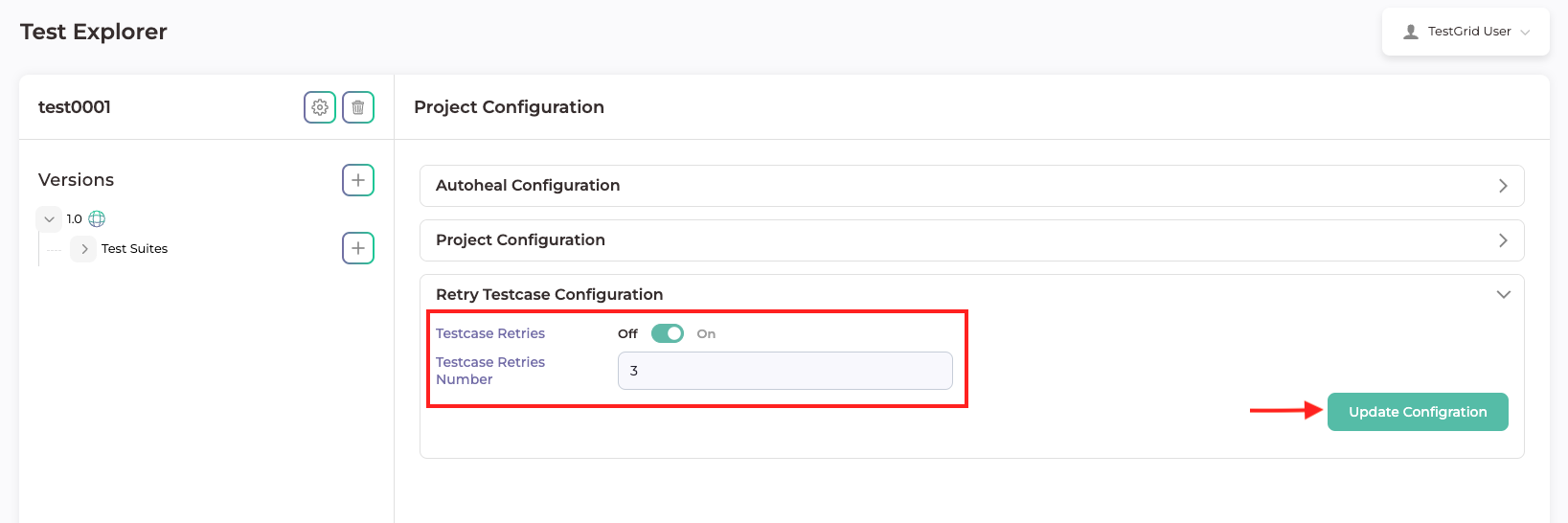
Task: Collapse Retry Testcase Configuration chevron
Action: click(x=1503, y=295)
